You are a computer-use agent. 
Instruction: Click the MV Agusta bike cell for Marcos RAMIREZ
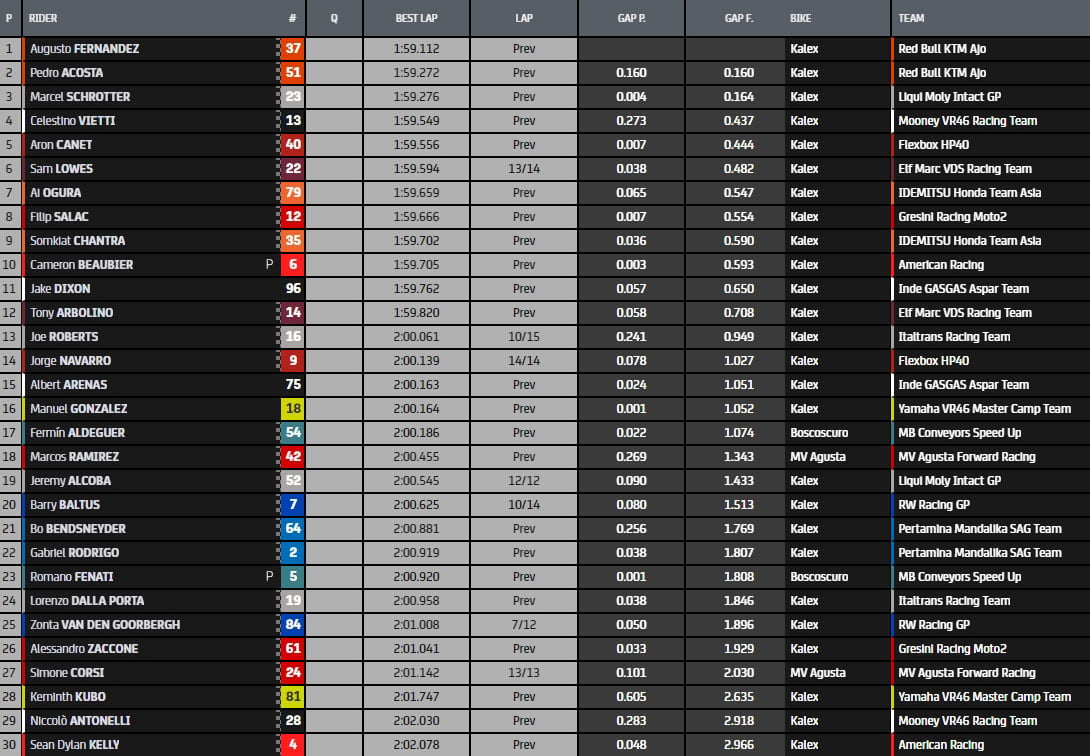pos(817,457)
